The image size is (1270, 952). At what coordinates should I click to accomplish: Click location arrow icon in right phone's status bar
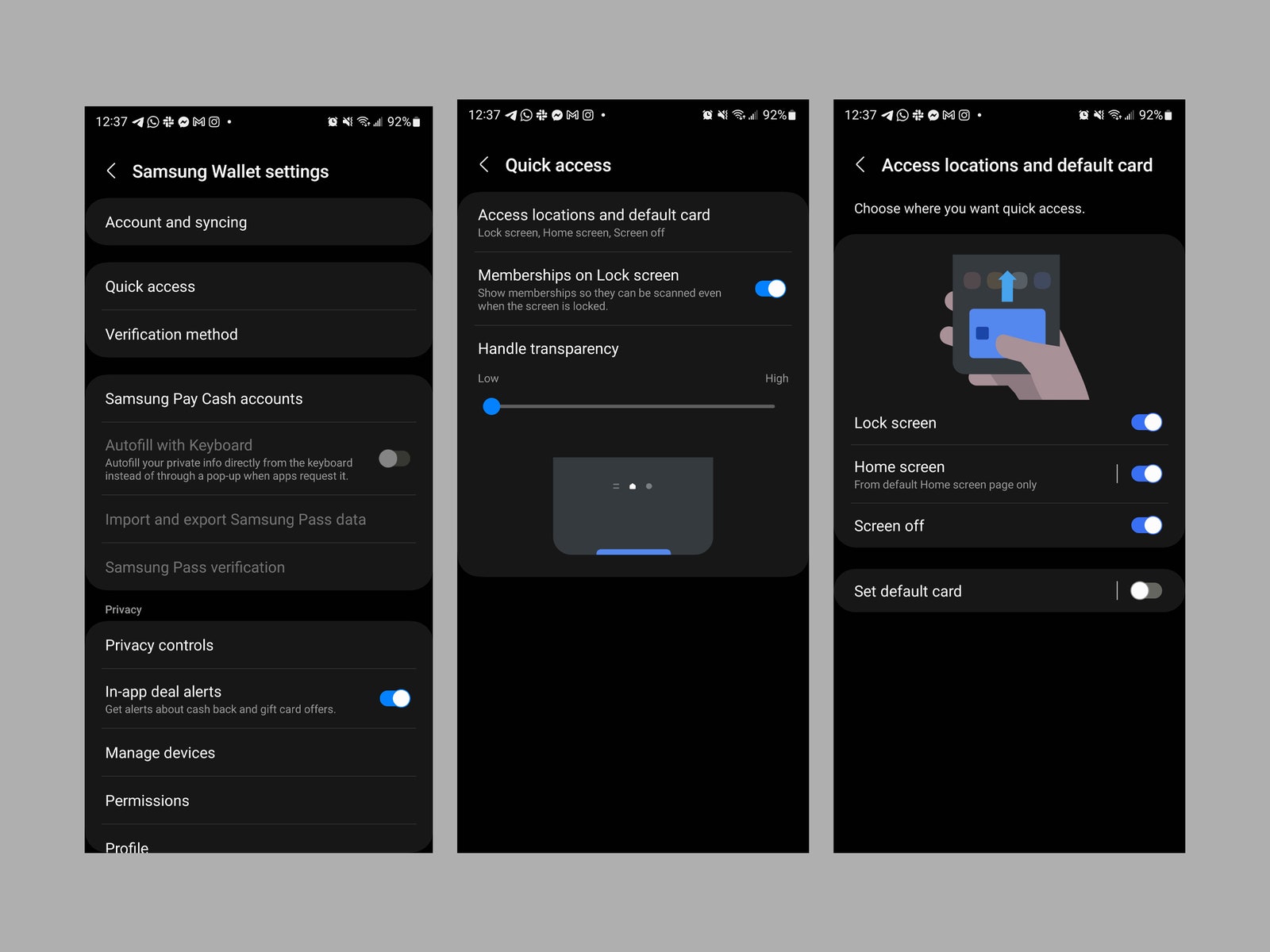click(887, 115)
